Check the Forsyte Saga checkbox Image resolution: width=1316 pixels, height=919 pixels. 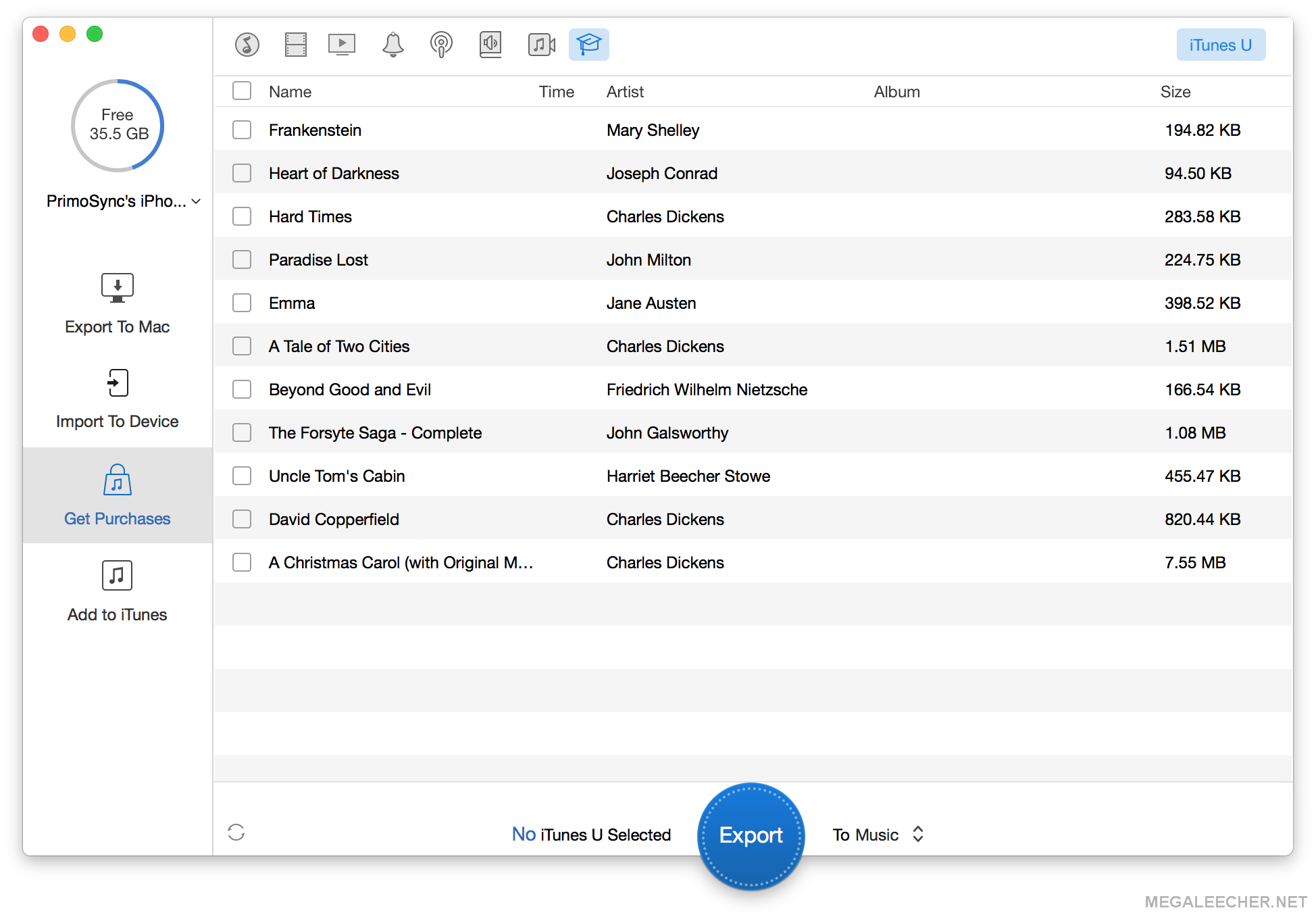[242, 432]
